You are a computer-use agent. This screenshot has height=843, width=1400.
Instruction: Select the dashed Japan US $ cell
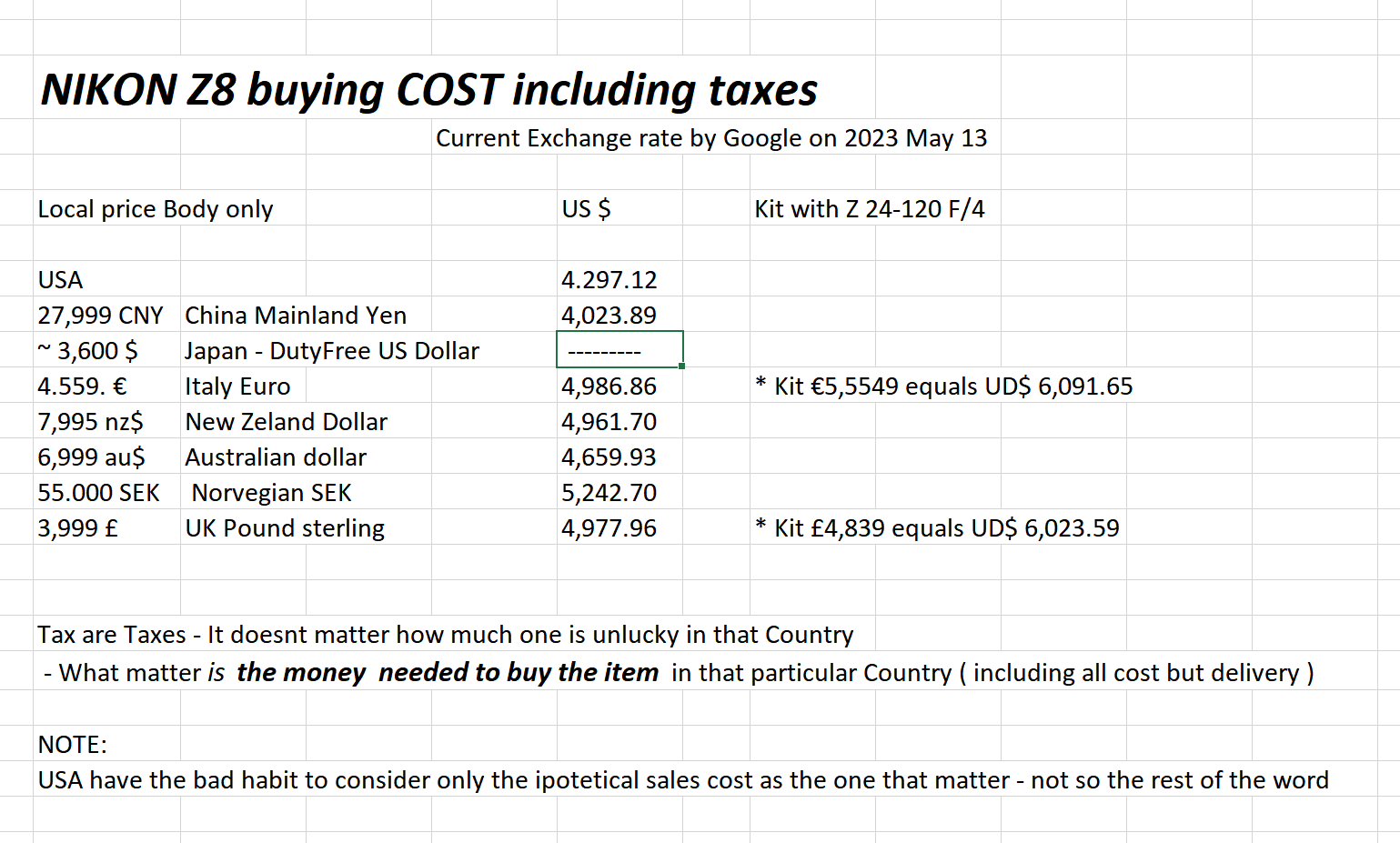[x=619, y=351]
